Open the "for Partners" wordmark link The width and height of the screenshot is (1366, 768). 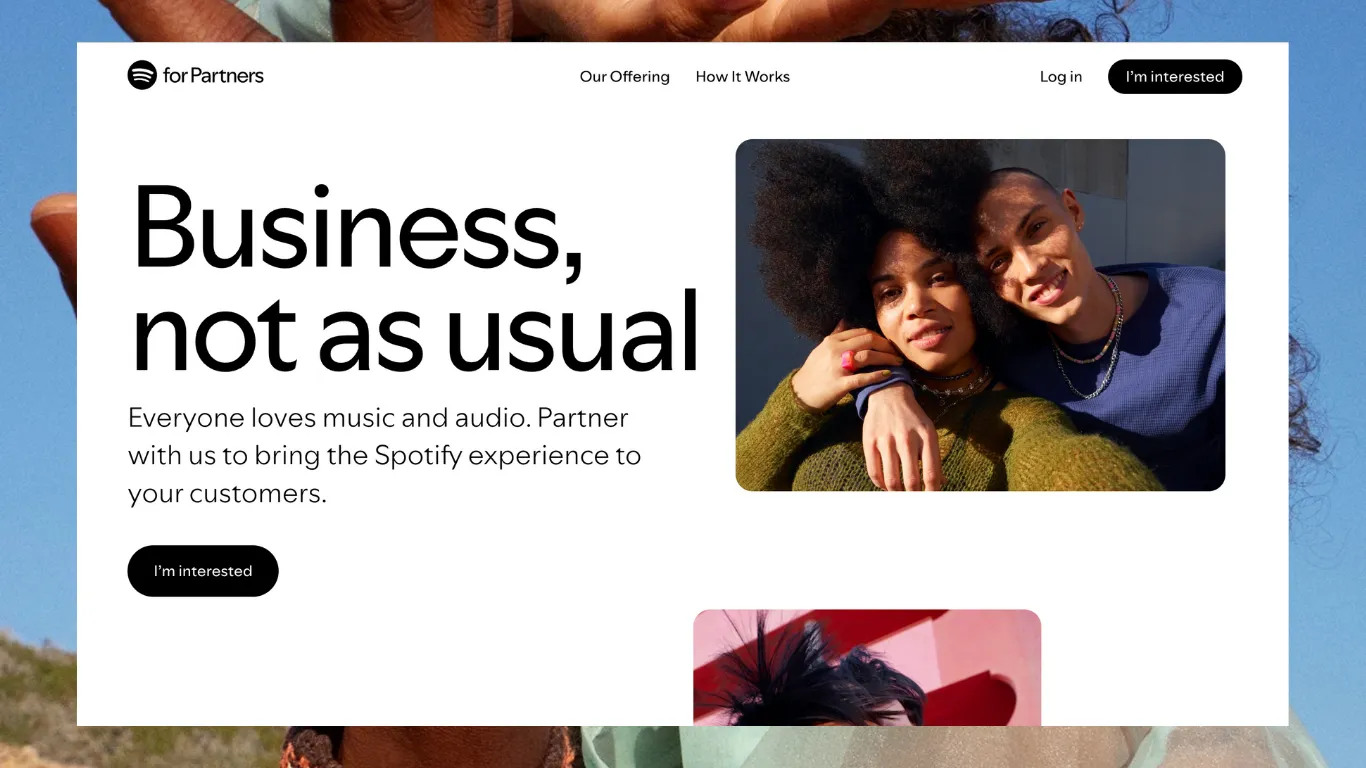click(x=213, y=76)
